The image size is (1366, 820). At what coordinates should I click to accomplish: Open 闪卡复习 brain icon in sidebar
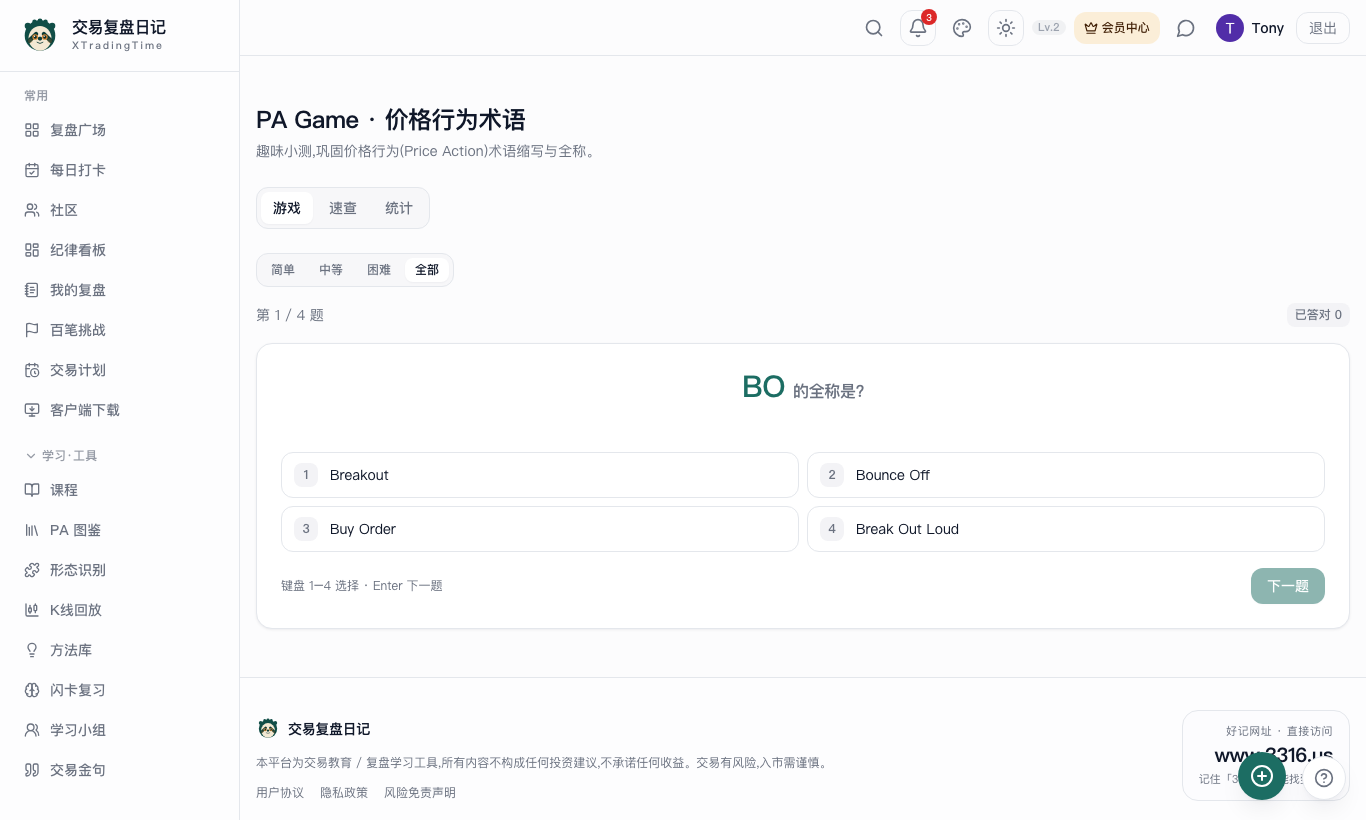pyautogui.click(x=32, y=690)
